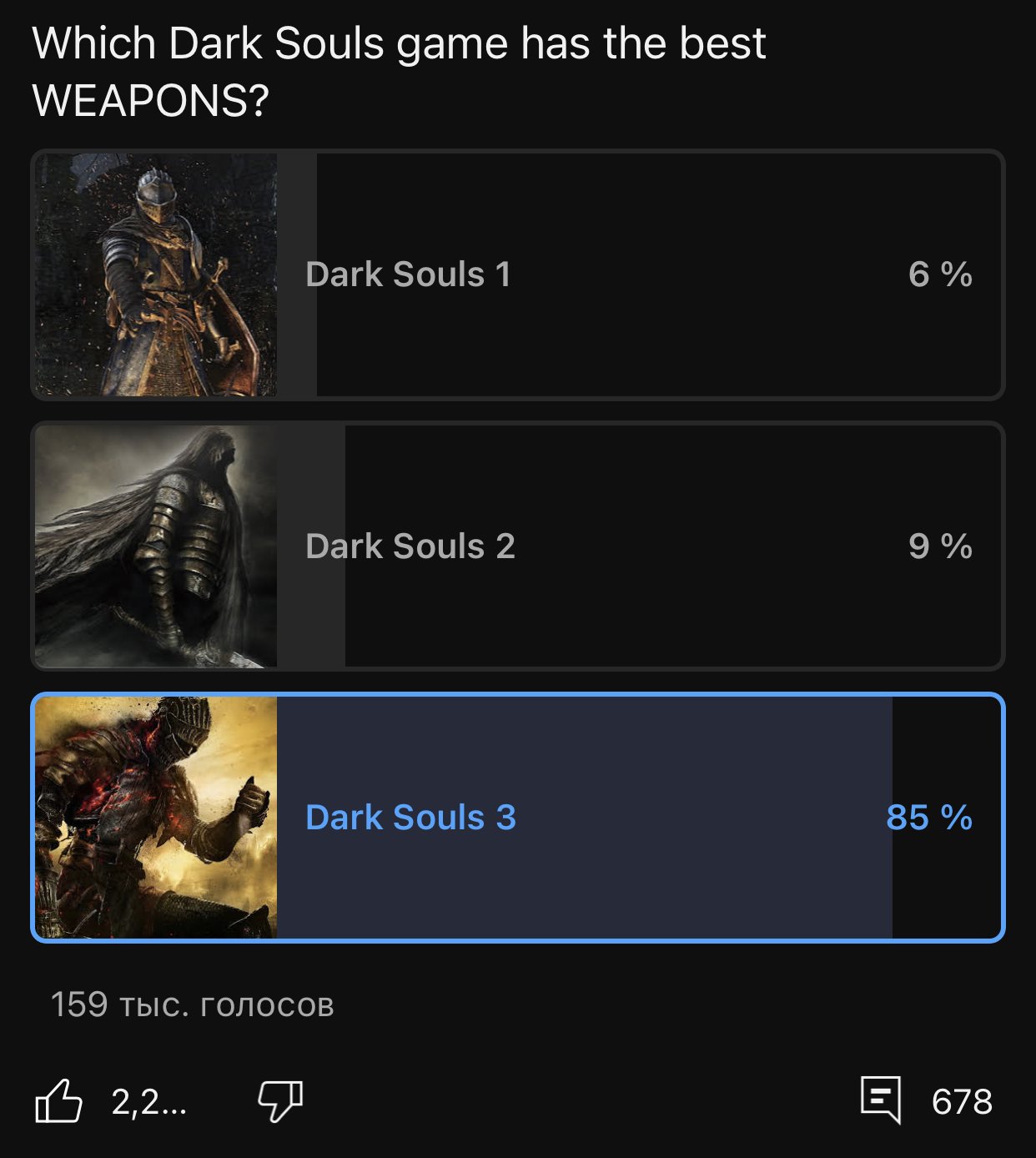This screenshot has width=1036, height=1158.
Task: Toggle the selected Dark Souls 3 label
Action: (x=410, y=818)
